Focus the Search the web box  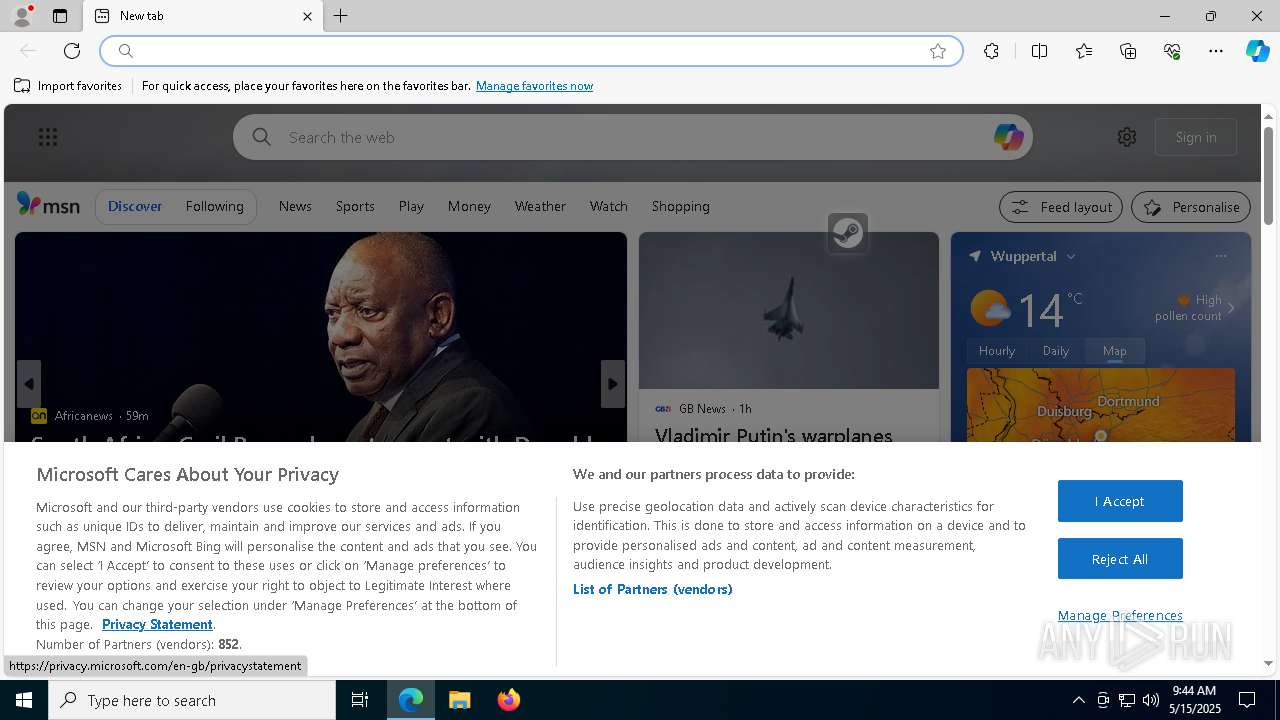click(x=633, y=137)
